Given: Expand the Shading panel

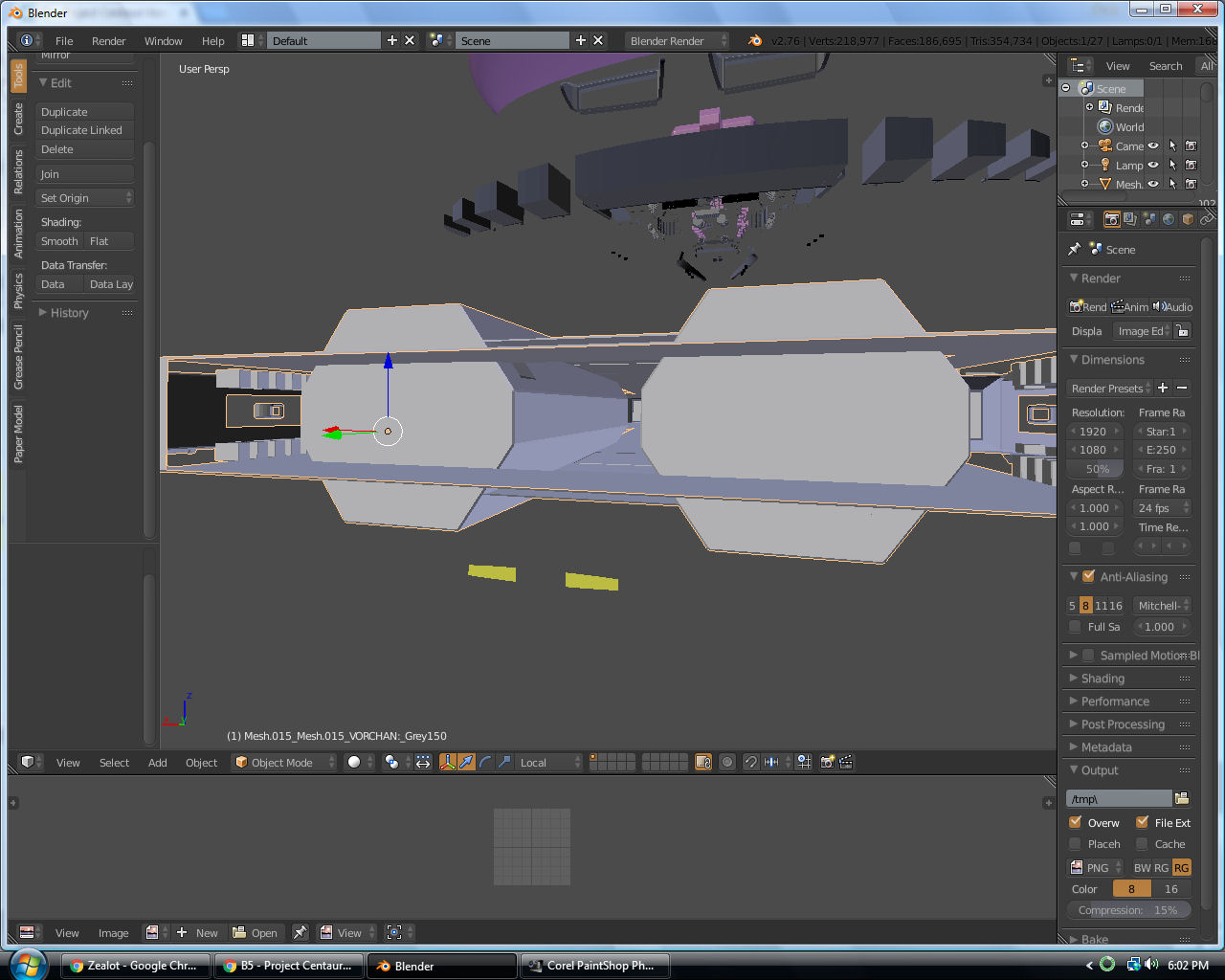Looking at the screenshot, I should 1102,678.
